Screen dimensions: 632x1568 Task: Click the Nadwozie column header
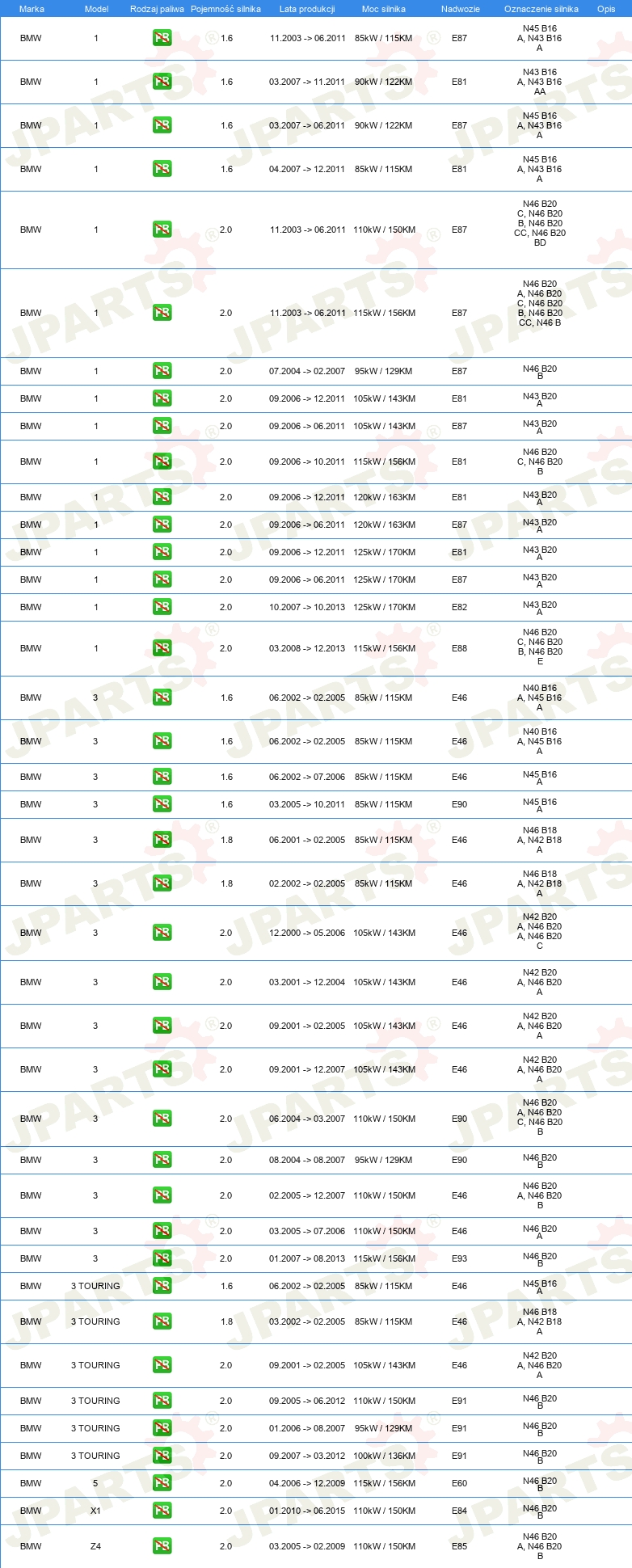click(x=461, y=9)
